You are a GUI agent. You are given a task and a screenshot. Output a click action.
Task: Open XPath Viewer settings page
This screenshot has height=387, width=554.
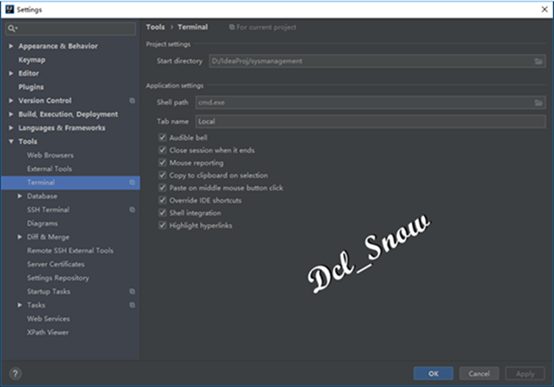[x=48, y=332]
